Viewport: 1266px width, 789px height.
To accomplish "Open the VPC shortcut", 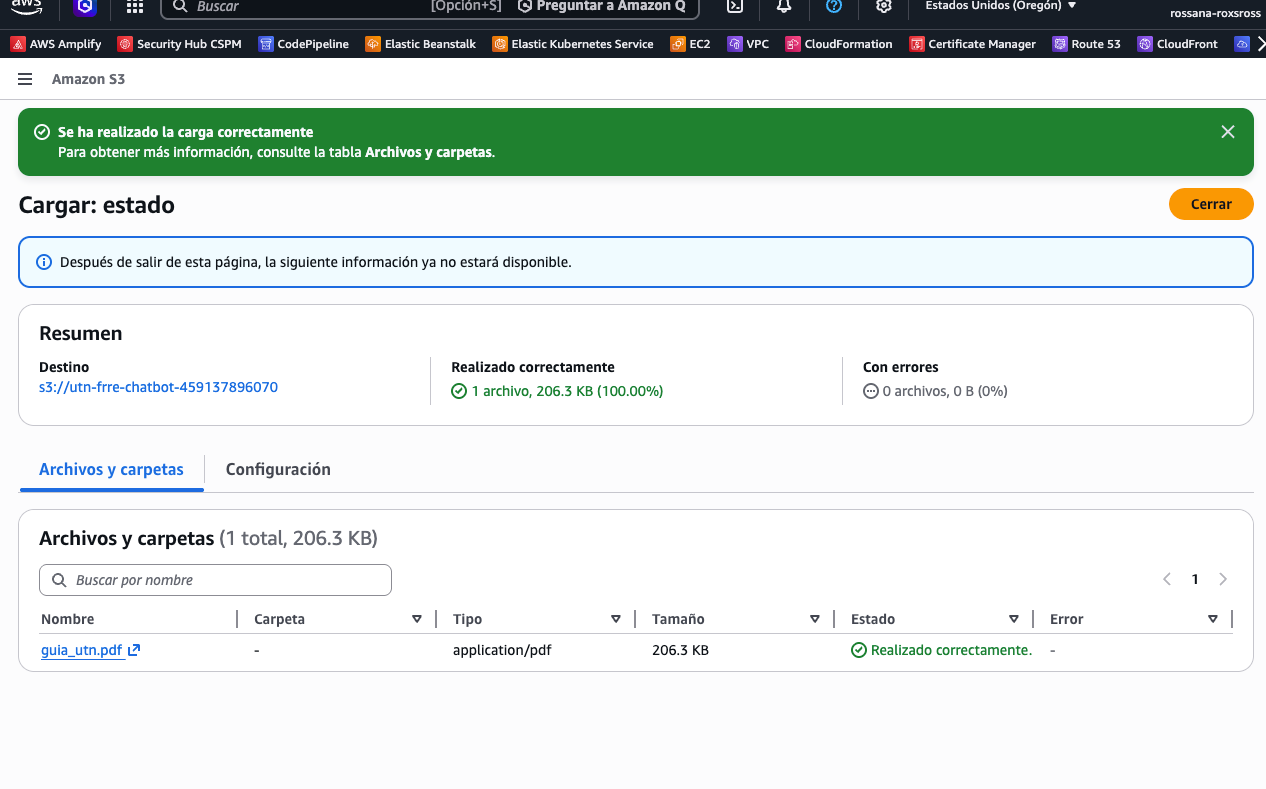I will (748, 44).
